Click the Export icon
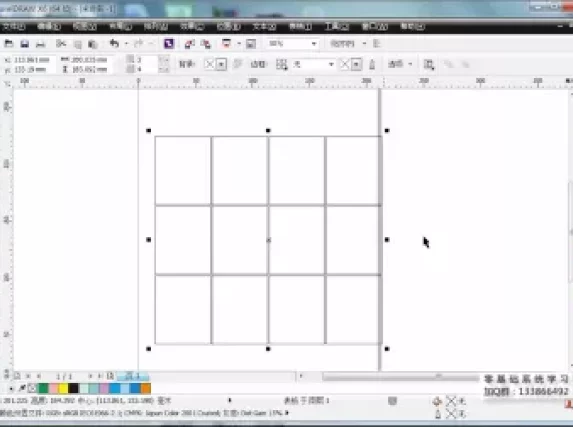This screenshot has width=573, height=427. (206, 44)
